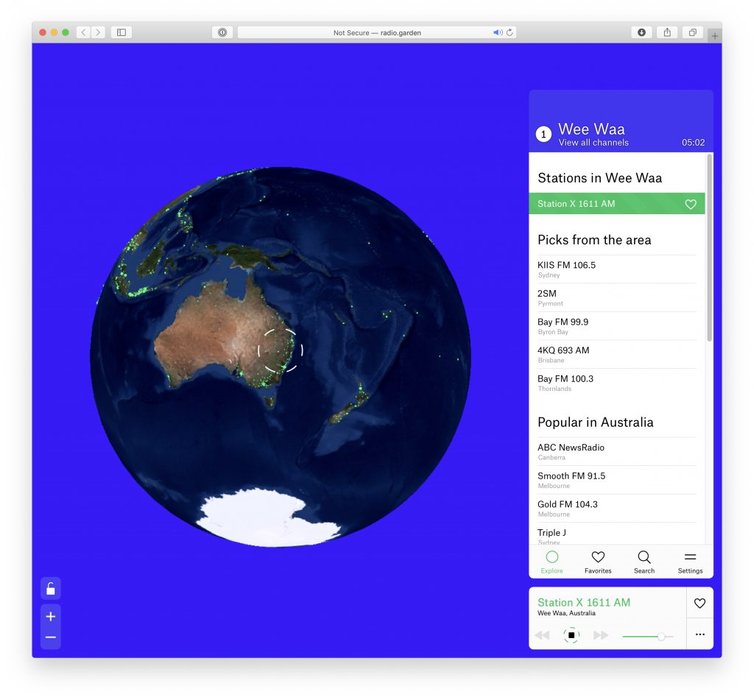
Task: Click the number 1 channel count badge
Action: click(x=543, y=134)
